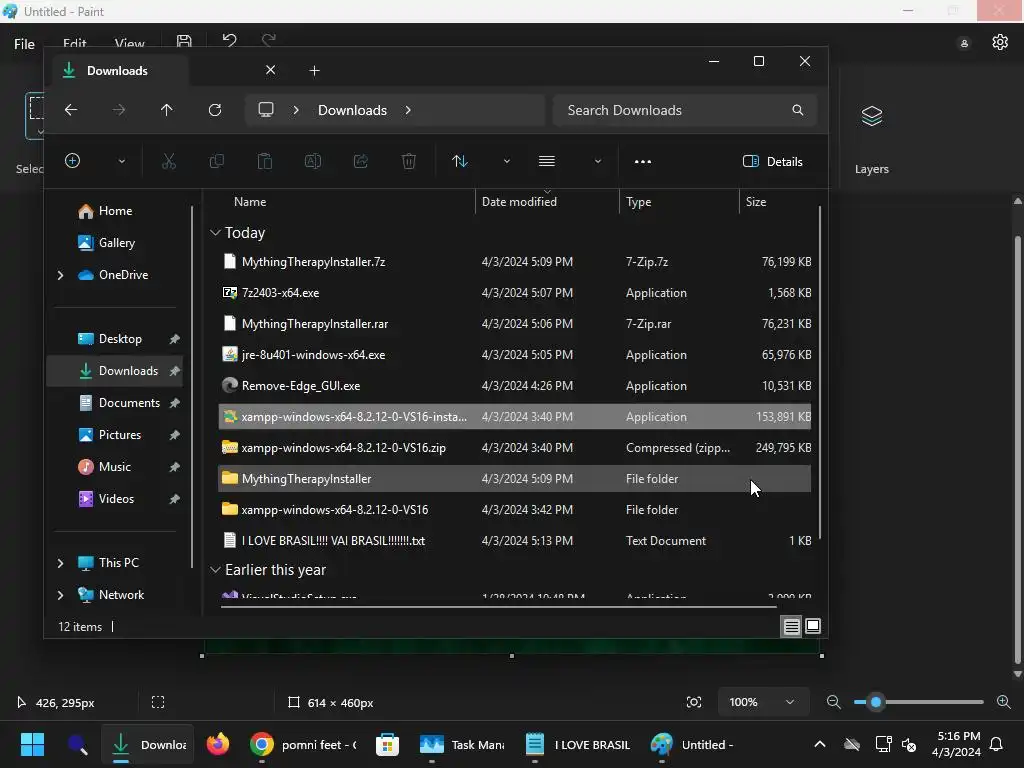Viewport: 1024px width, 768px height.
Task: Open the View options dropdown chevron
Action: [597, 161]
